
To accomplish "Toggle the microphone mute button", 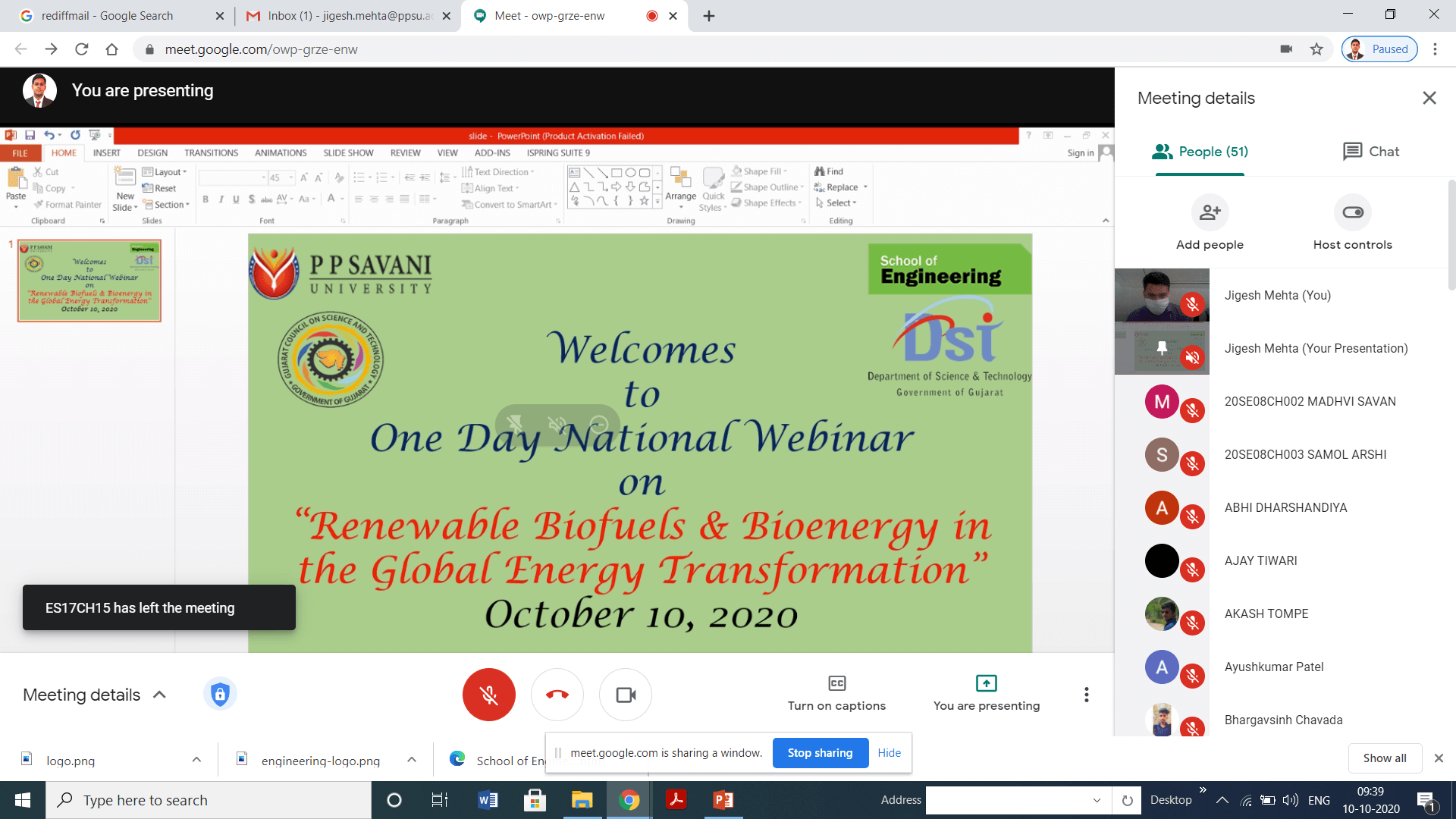I will 489,695.
